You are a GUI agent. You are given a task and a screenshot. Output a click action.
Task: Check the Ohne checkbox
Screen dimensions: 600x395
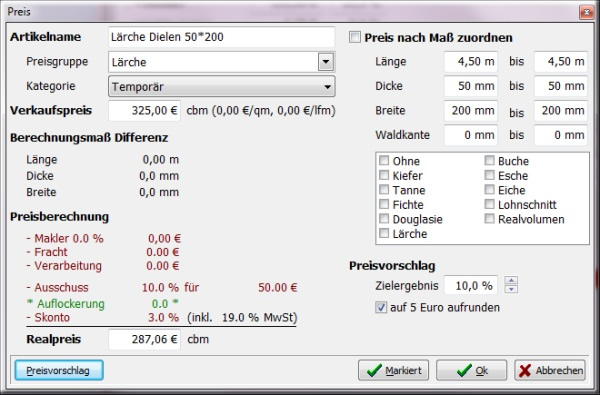(x=384, y=160)
